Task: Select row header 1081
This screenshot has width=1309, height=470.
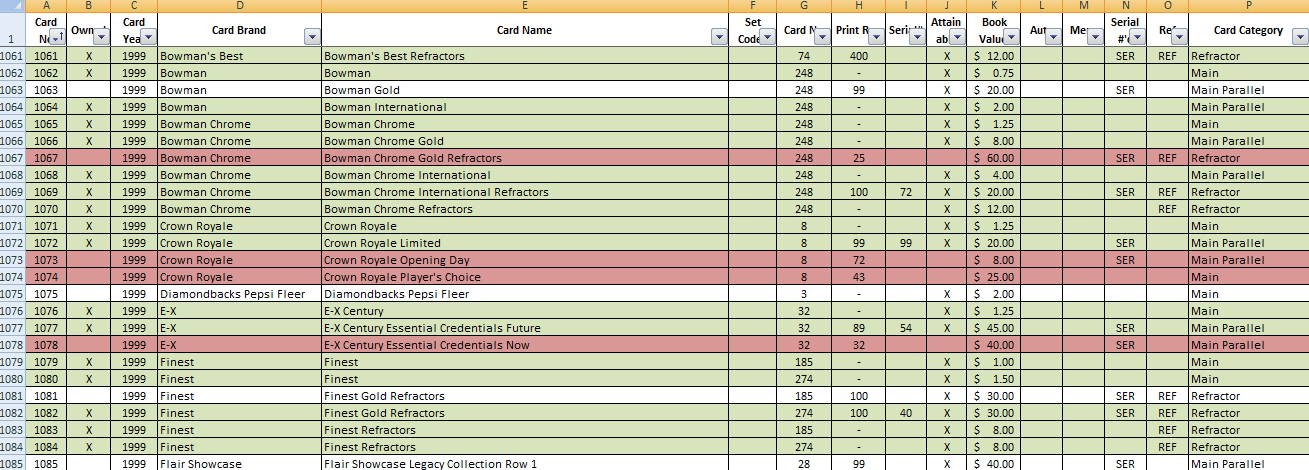Action: pos(11,396)
